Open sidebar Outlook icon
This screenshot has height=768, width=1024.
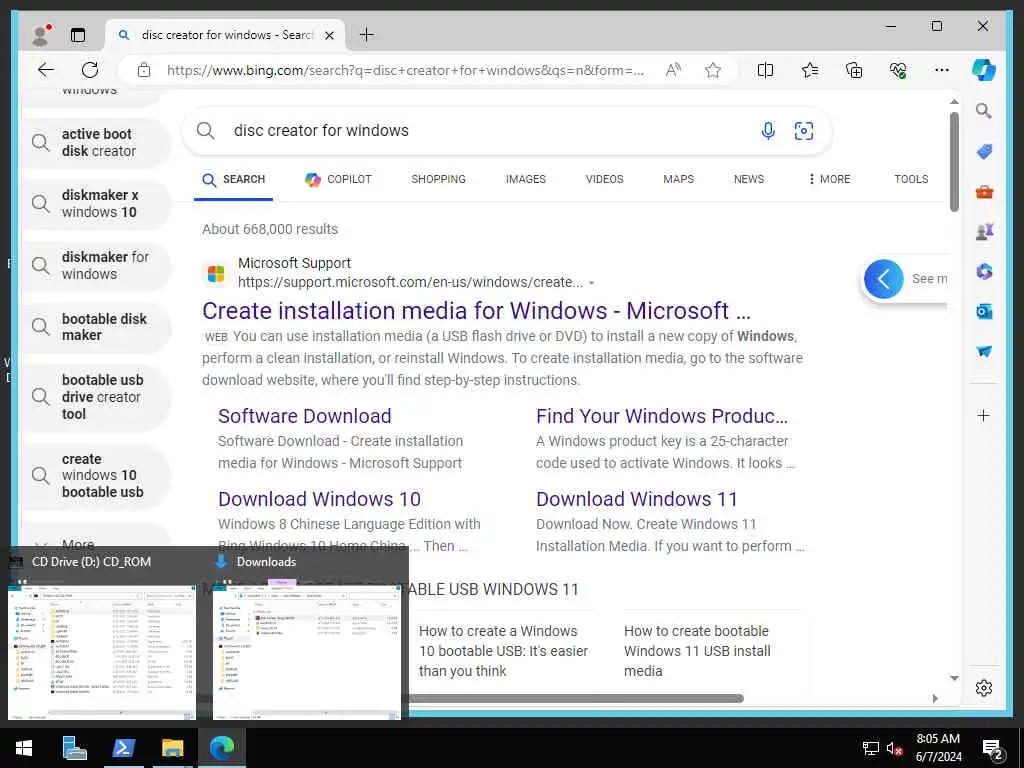click(984, 312)
